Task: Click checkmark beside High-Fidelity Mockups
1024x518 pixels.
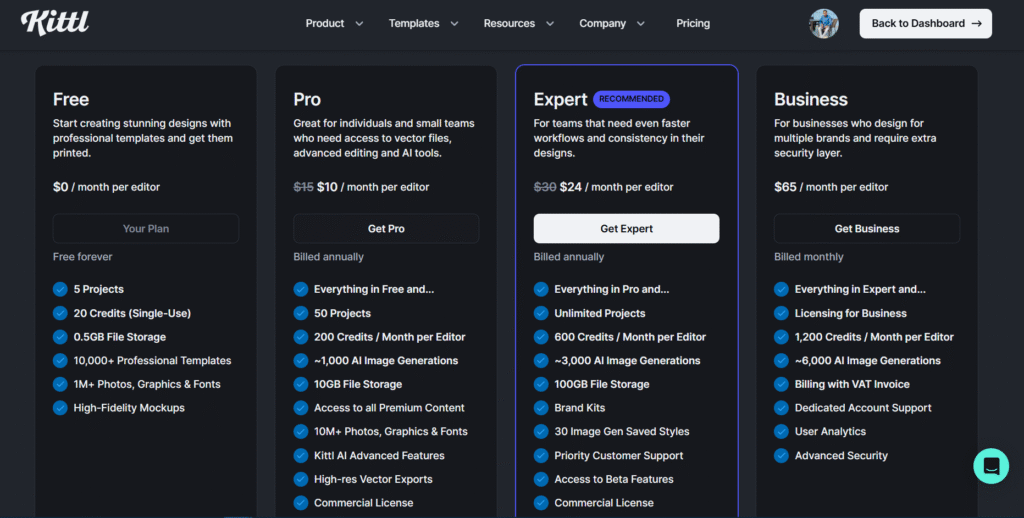Action: click(60, 408)
